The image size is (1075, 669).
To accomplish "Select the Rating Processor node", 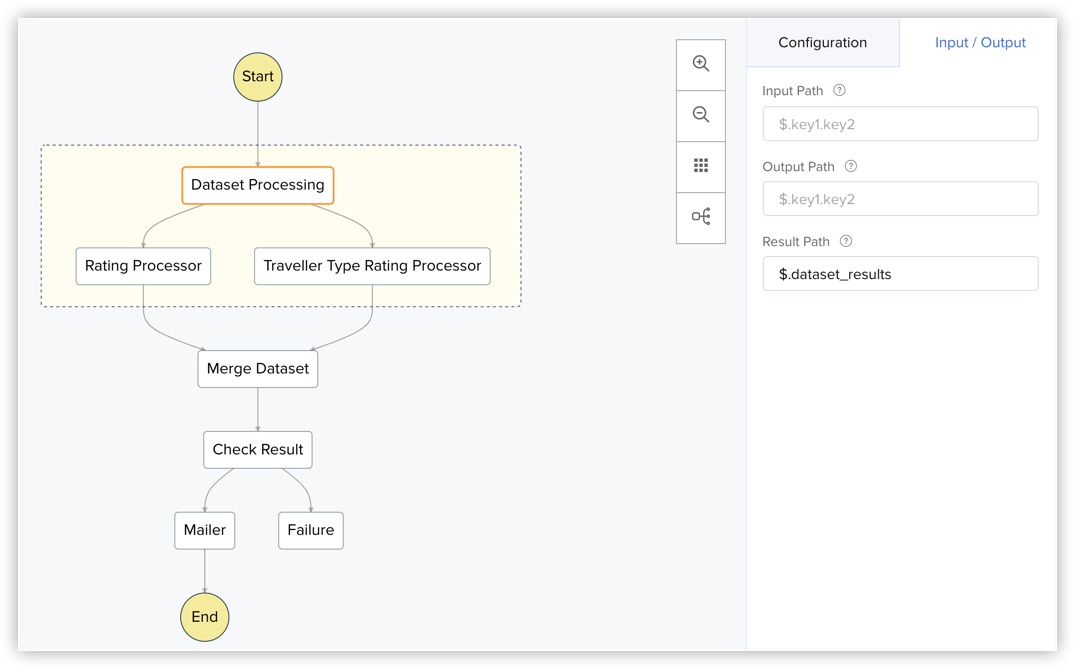I will pyautogui.click(x=143, y=266).
